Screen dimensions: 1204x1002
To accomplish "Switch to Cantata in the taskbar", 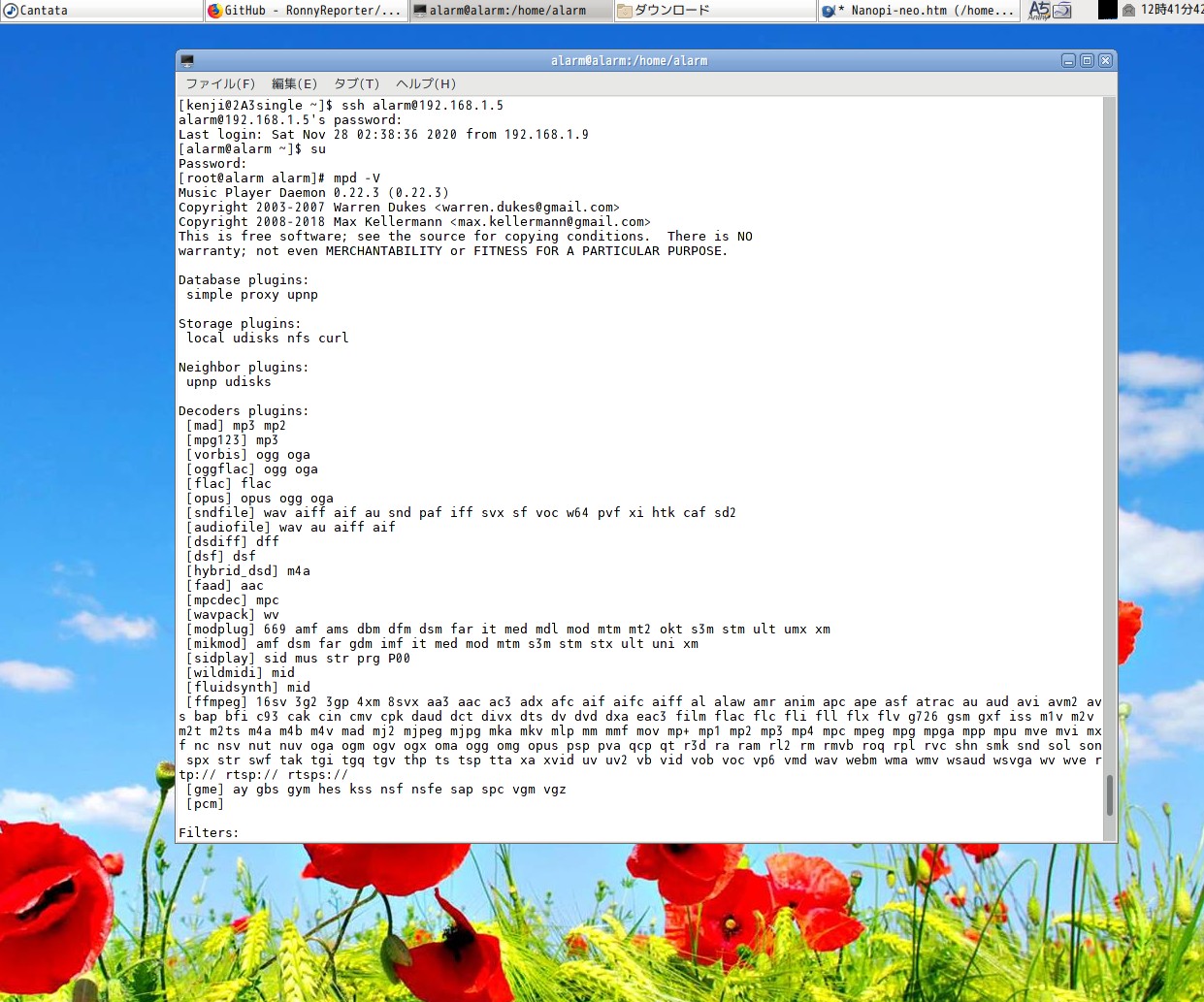I will (102, 11).
